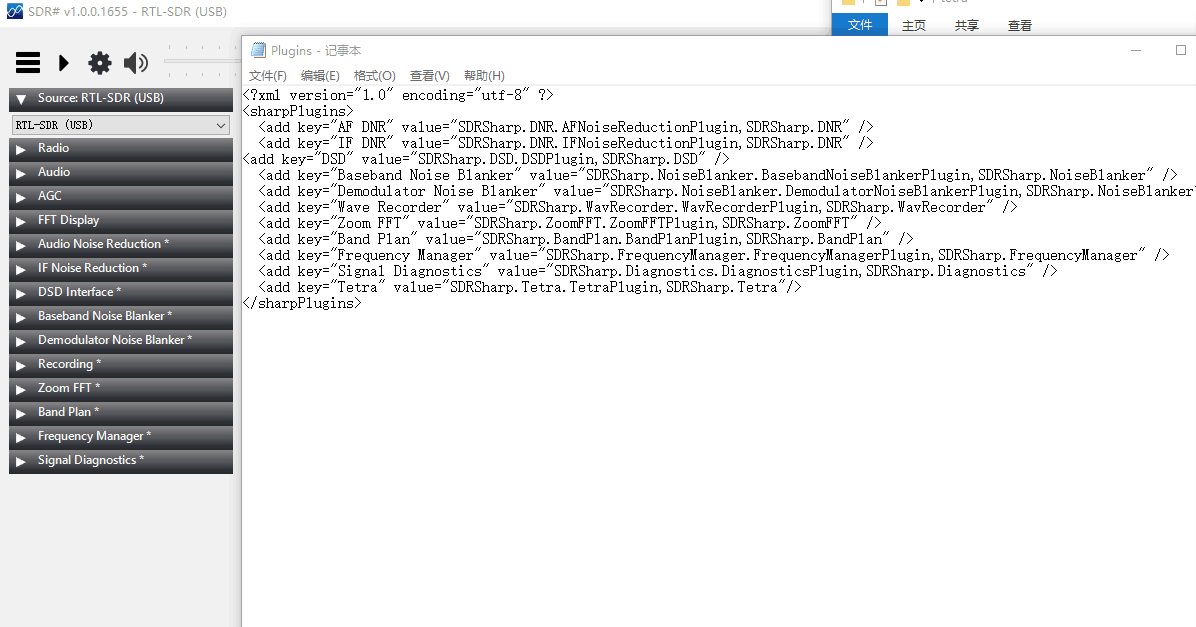Click the xml version declaration line

click(x=398, y=95)
